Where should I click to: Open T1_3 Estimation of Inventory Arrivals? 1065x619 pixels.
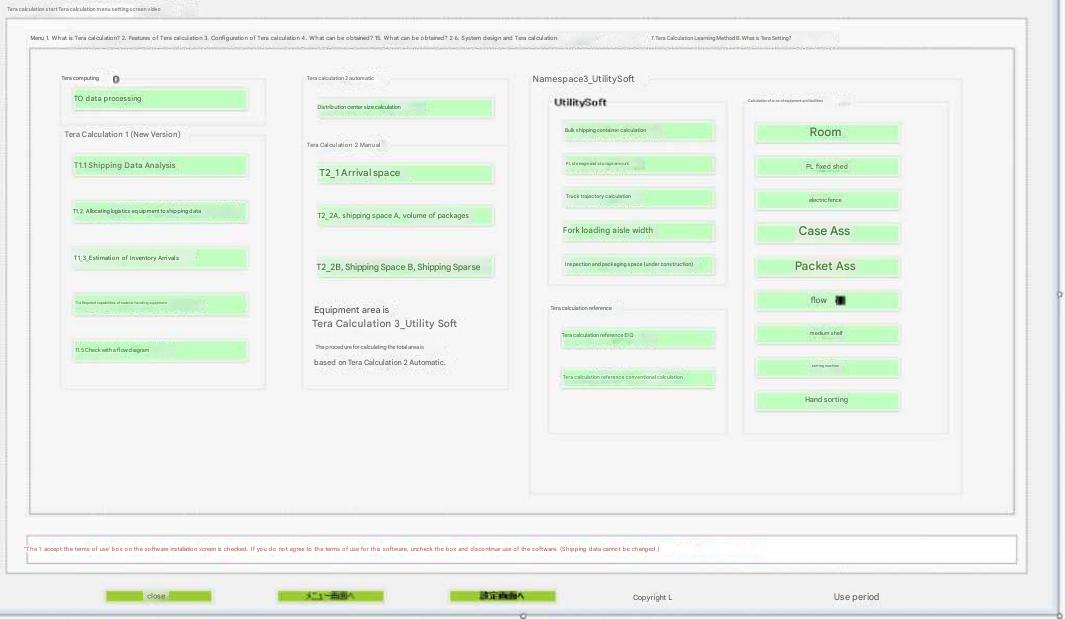(159, 258)
